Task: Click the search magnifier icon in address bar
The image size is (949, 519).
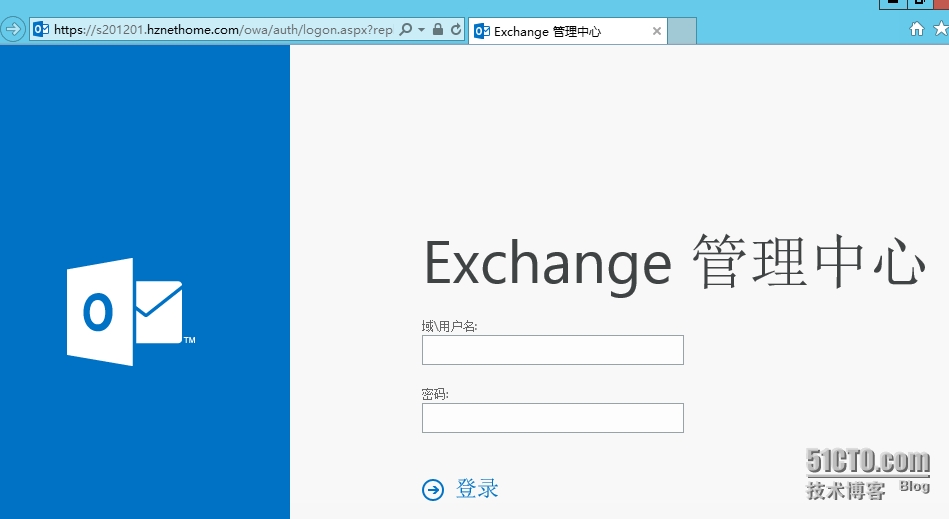Action: tap(406, 29)
